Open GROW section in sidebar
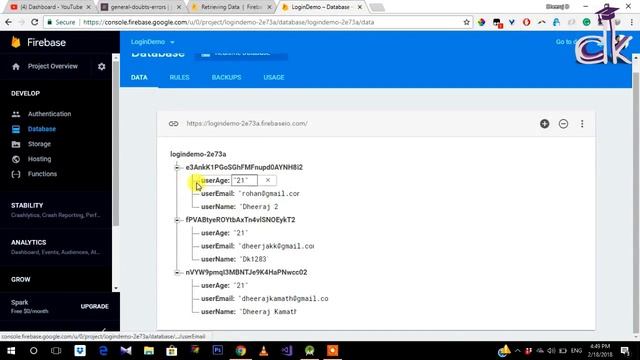Image resolution: width=640 pixels, height=360 pixels. point(20,280)
